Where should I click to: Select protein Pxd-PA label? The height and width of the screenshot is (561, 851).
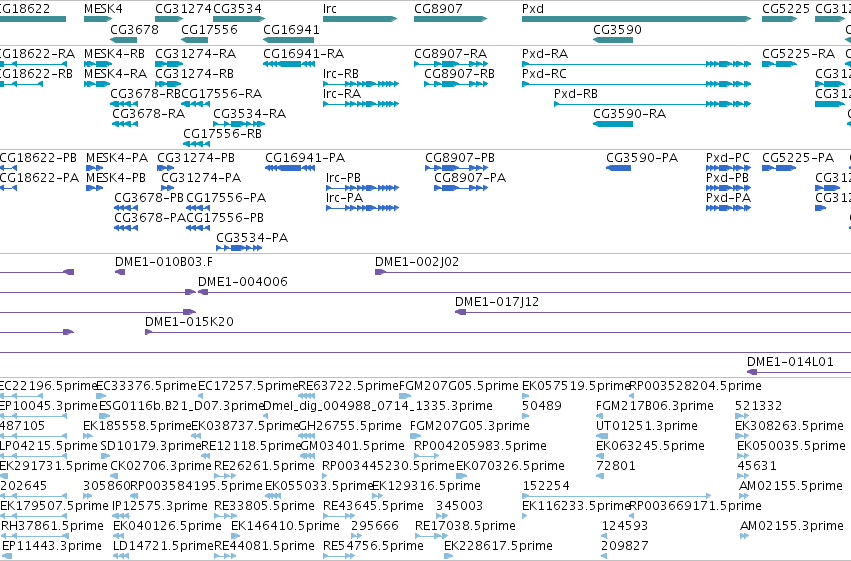[x=728, y=198]
